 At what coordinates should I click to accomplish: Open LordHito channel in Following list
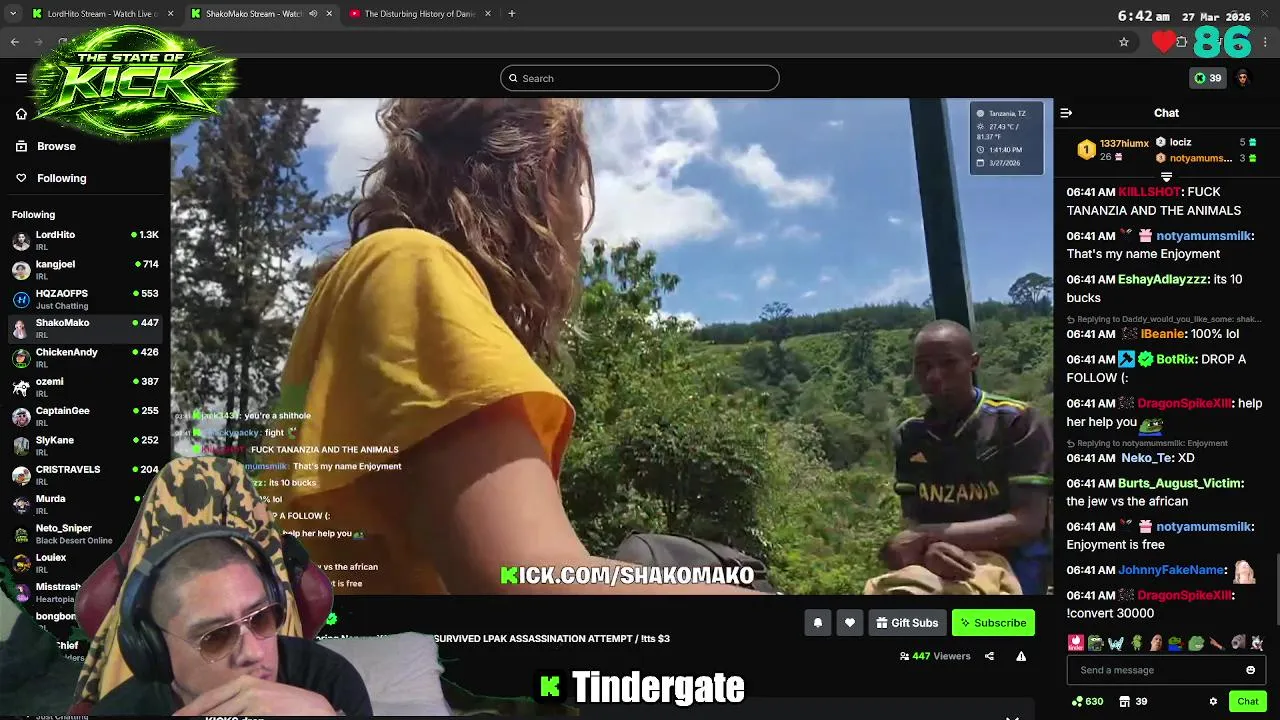coord(85,240)
